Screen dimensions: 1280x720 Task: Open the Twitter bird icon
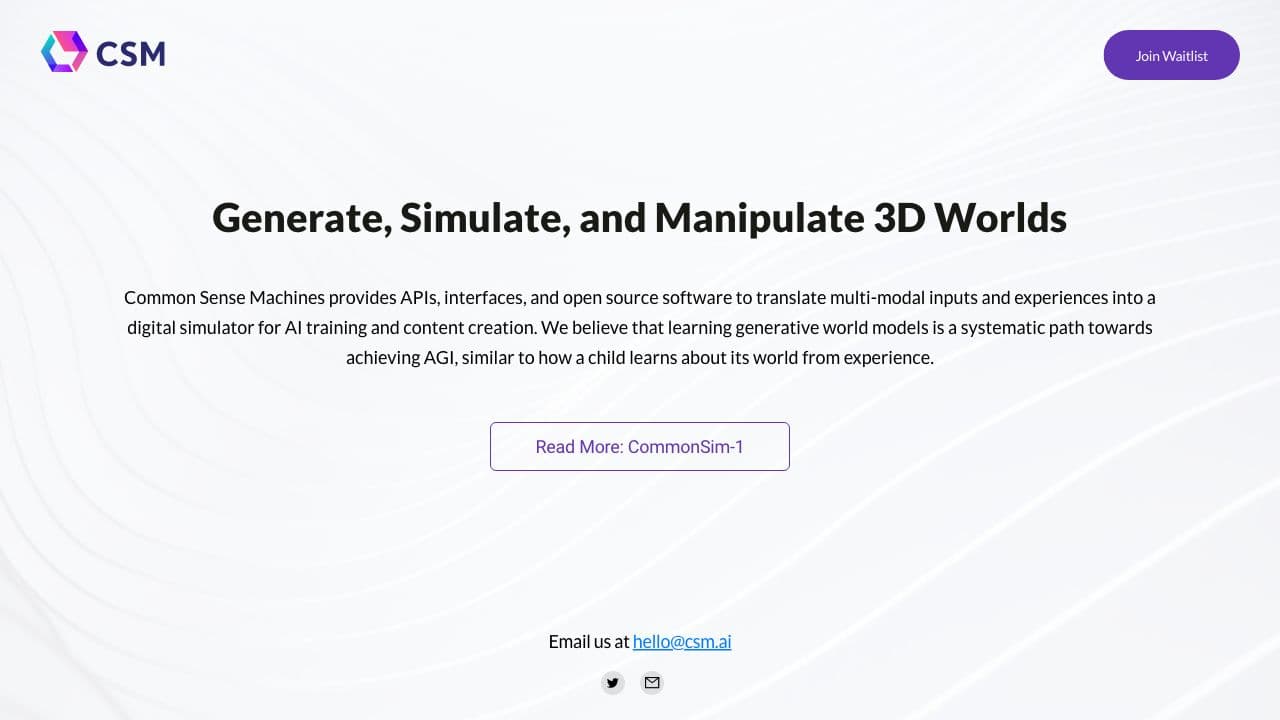[x=612, y=683]
